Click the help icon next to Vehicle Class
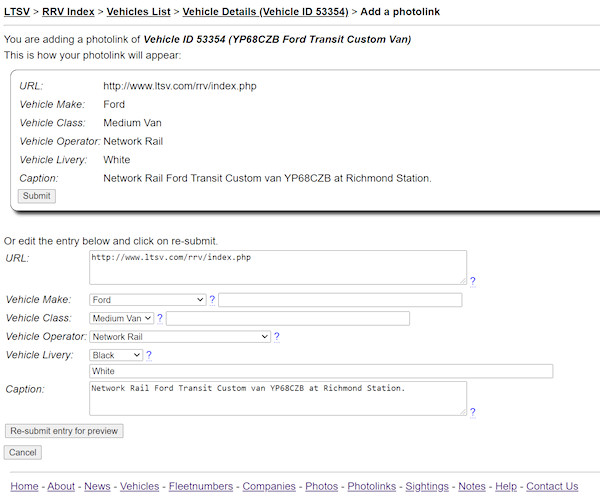600x500 pixels. pos(160,318)
